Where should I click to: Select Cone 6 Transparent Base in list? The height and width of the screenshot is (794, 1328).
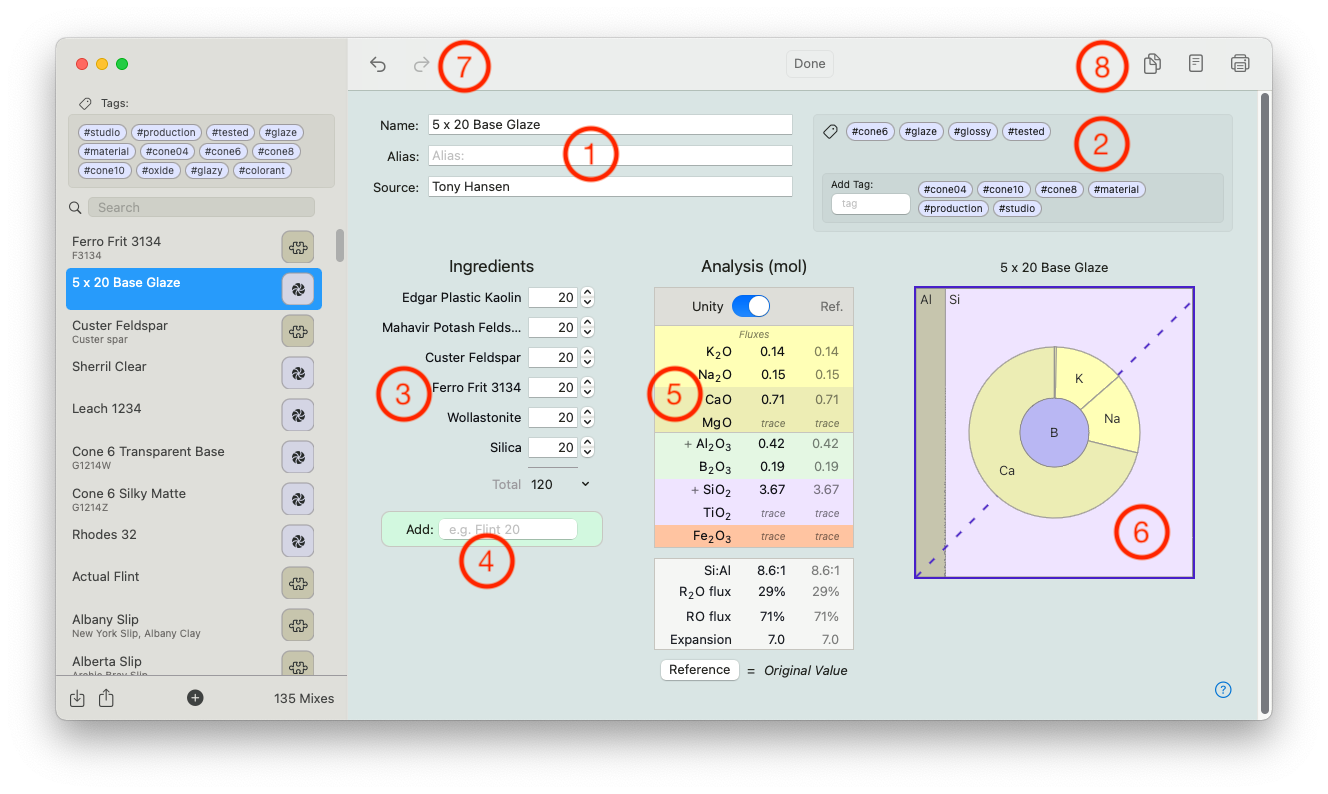tap(194, 457)
